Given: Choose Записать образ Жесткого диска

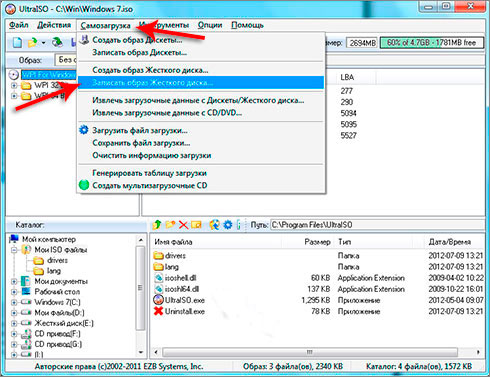Looking at the screenshot, I should pos(201,83).
